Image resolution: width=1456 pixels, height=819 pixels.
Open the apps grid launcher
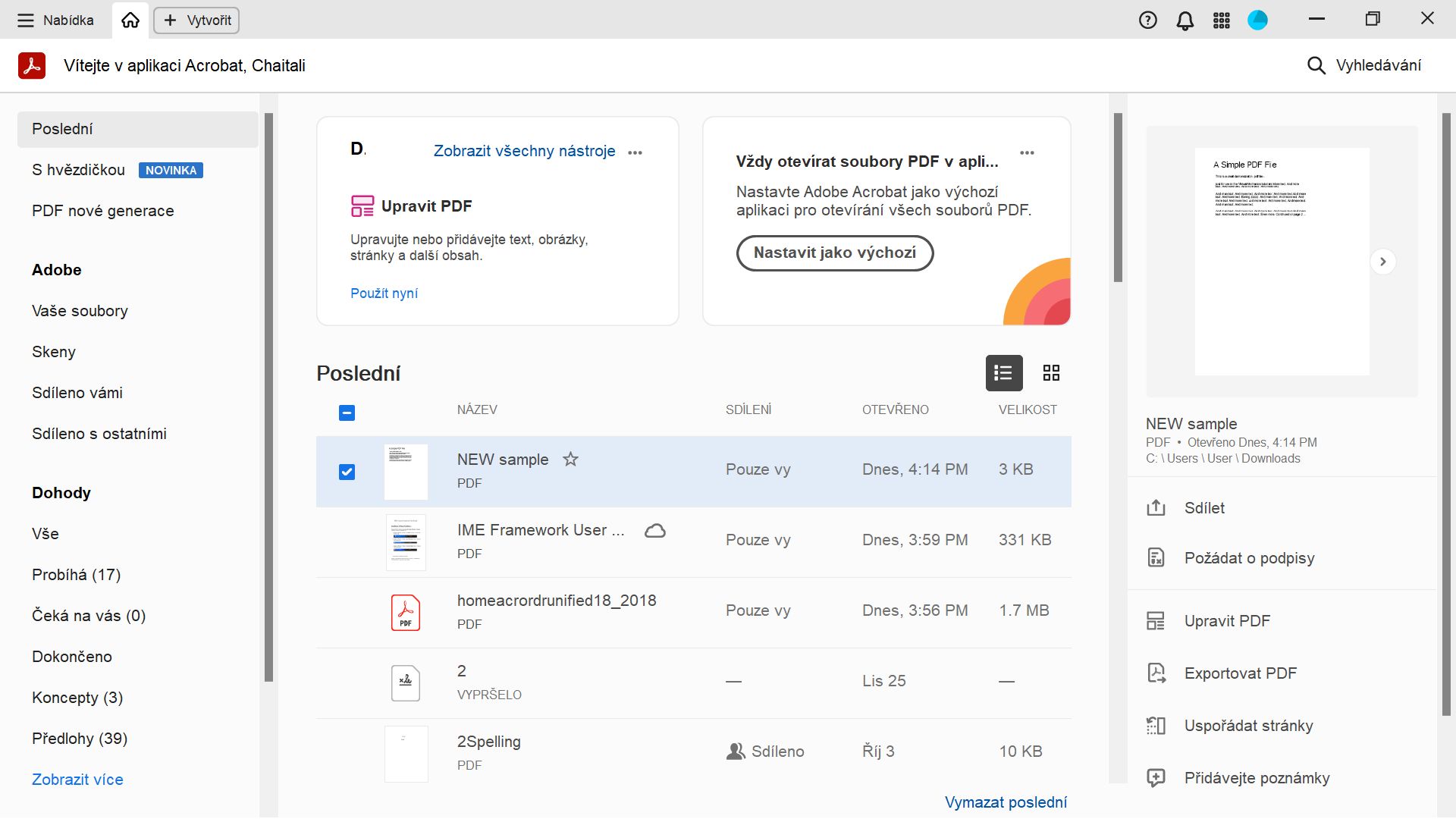coord(1221,20)
